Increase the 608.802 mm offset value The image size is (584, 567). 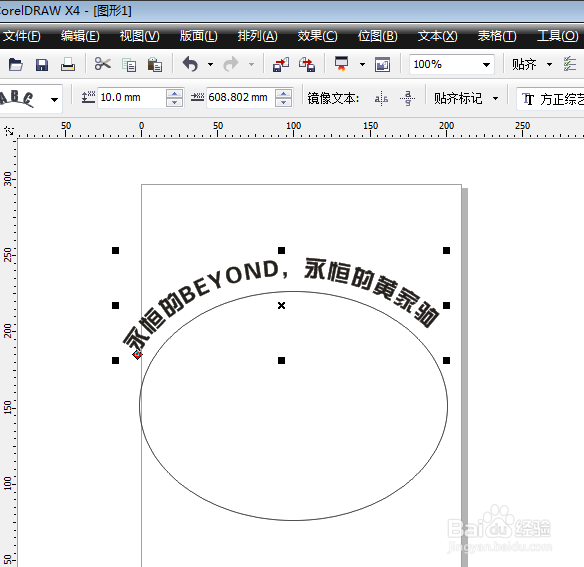(283, 93)
